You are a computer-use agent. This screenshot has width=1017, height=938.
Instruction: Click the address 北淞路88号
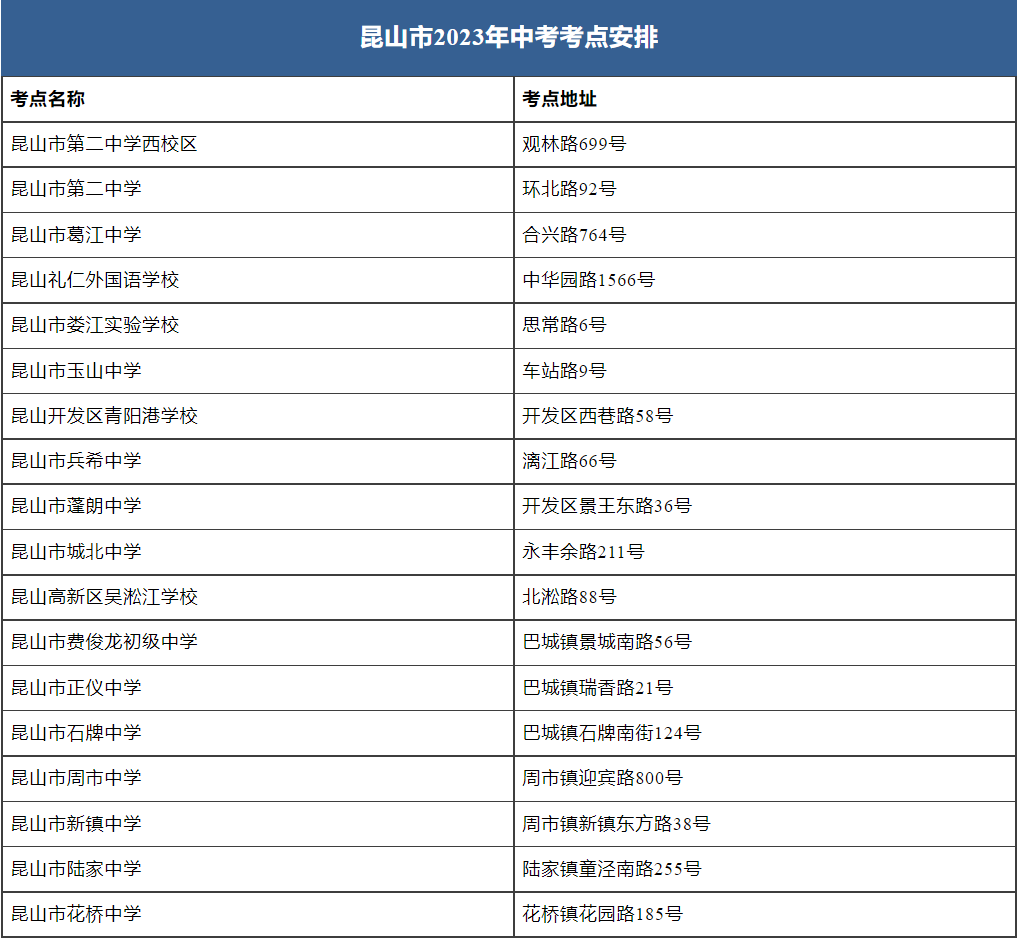(x=569, y=597)
